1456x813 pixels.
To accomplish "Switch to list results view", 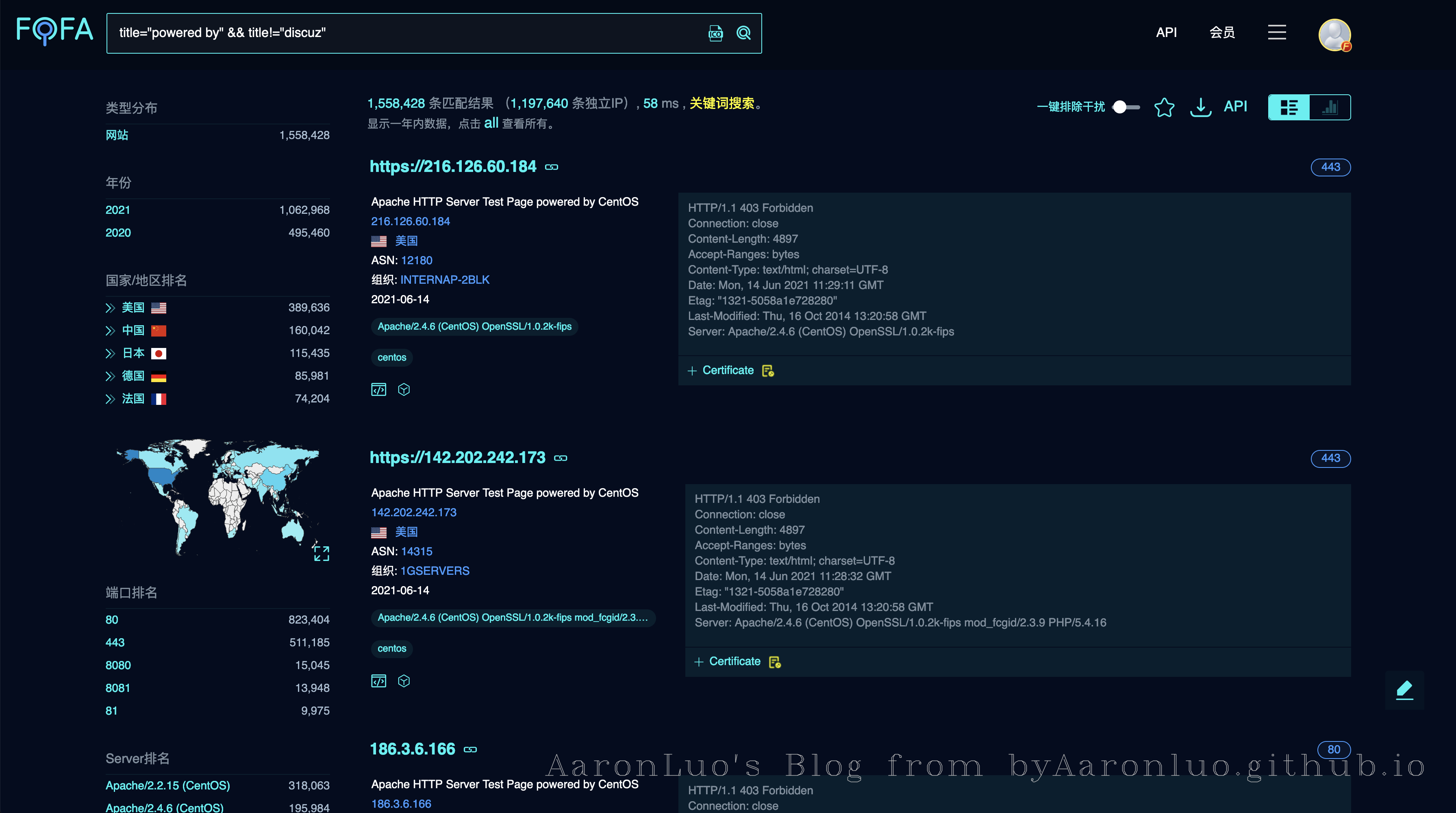I will tap(1289, 107).
